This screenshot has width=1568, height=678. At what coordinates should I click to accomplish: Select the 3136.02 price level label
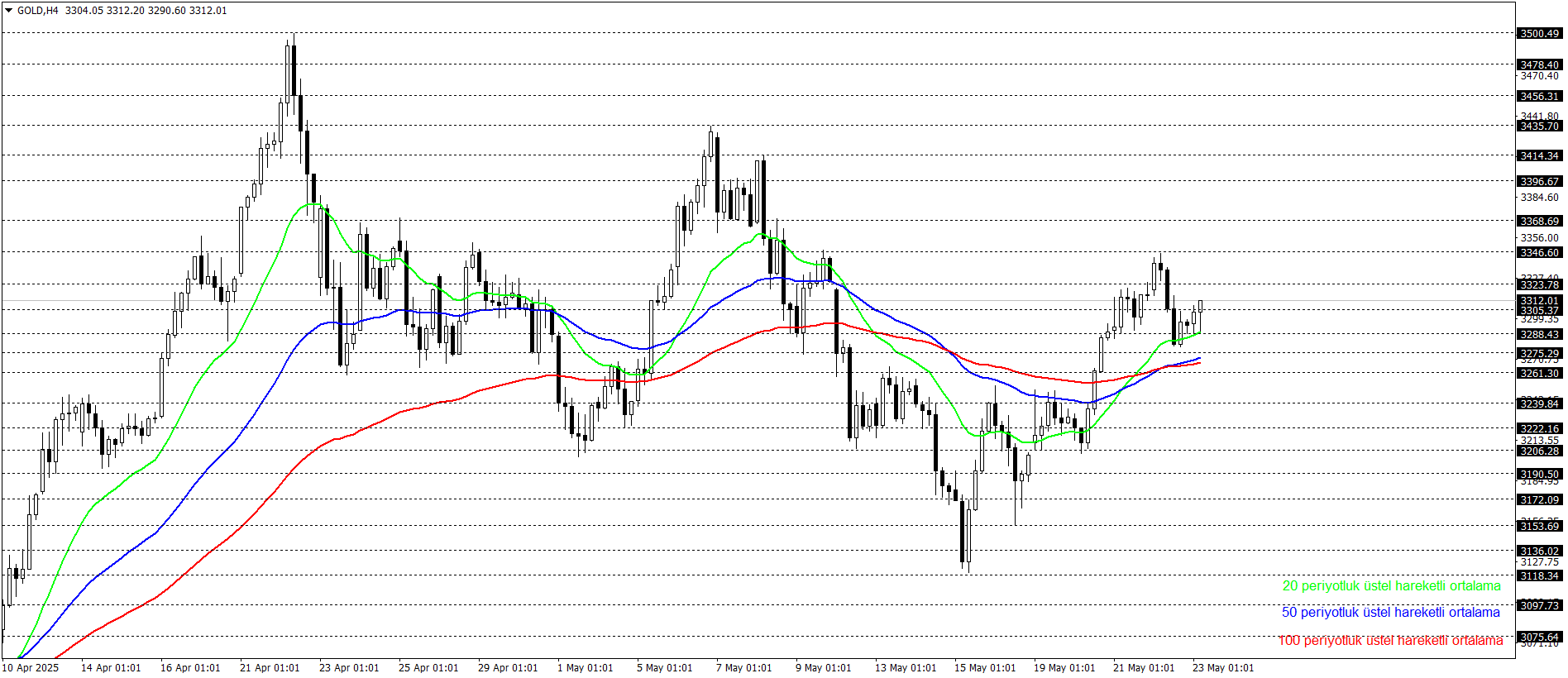(1539, 551)
